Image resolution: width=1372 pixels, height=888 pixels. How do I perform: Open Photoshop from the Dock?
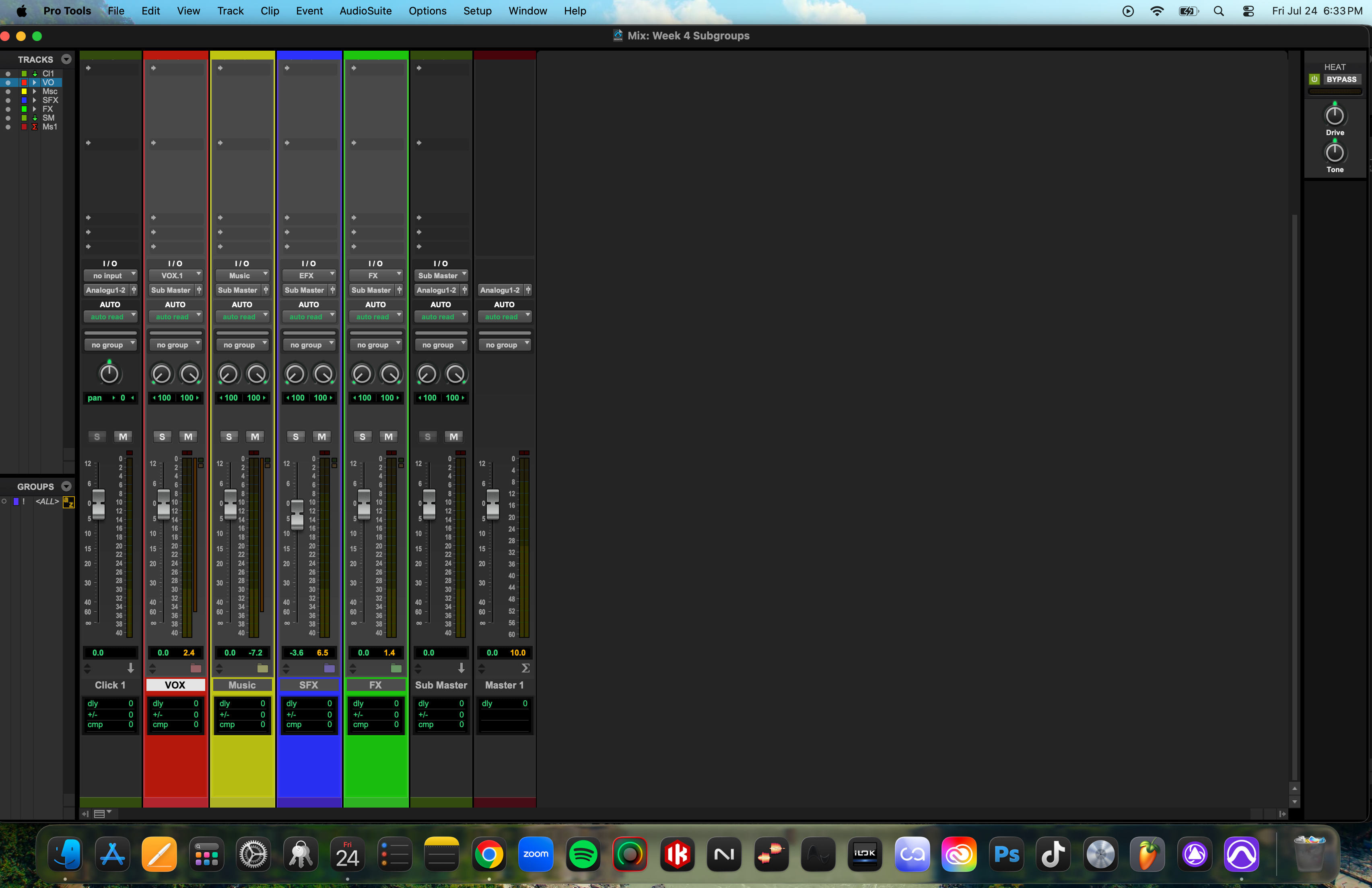[x=1007, y=855]
